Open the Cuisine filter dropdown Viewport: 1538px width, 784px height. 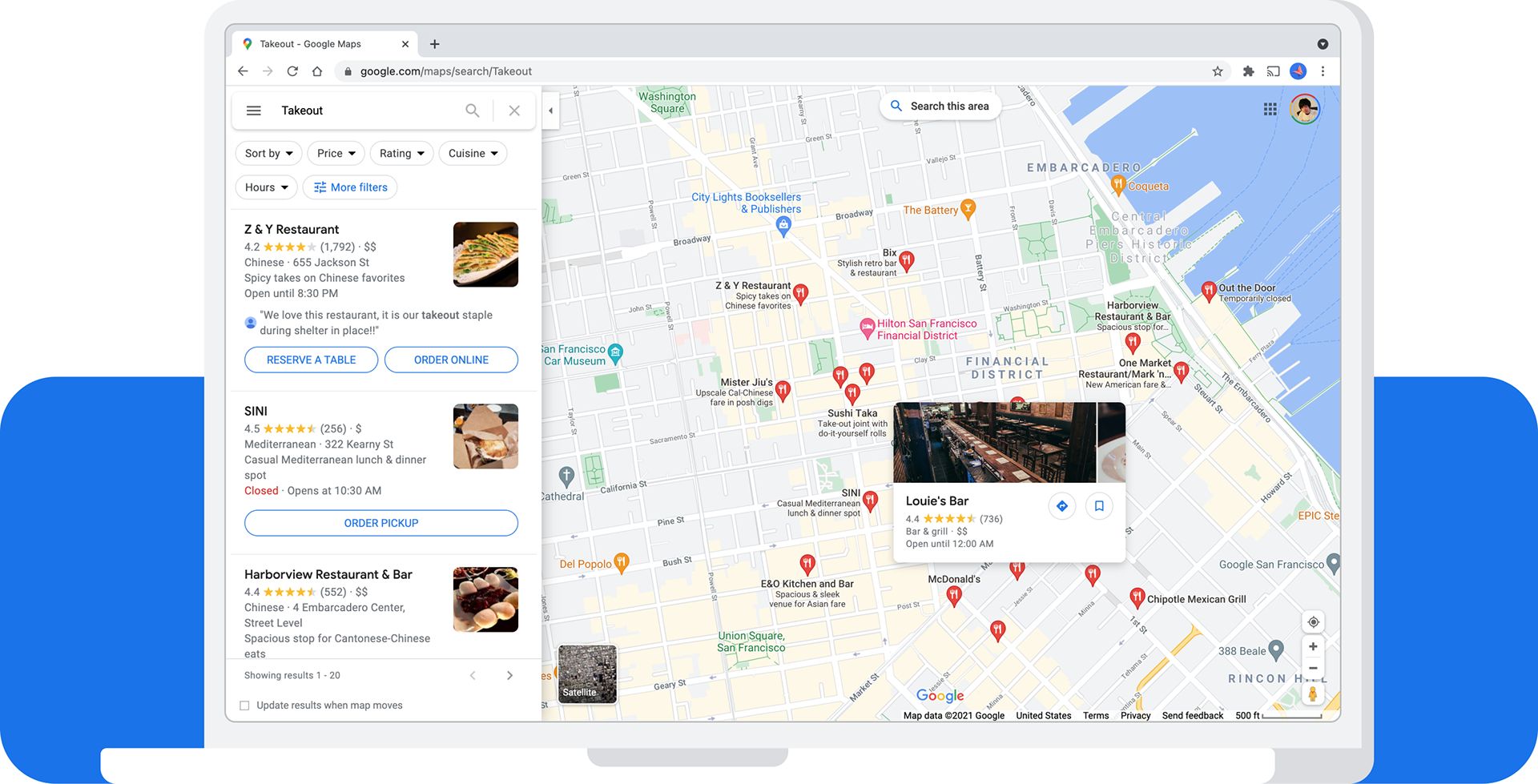(473, 153)
